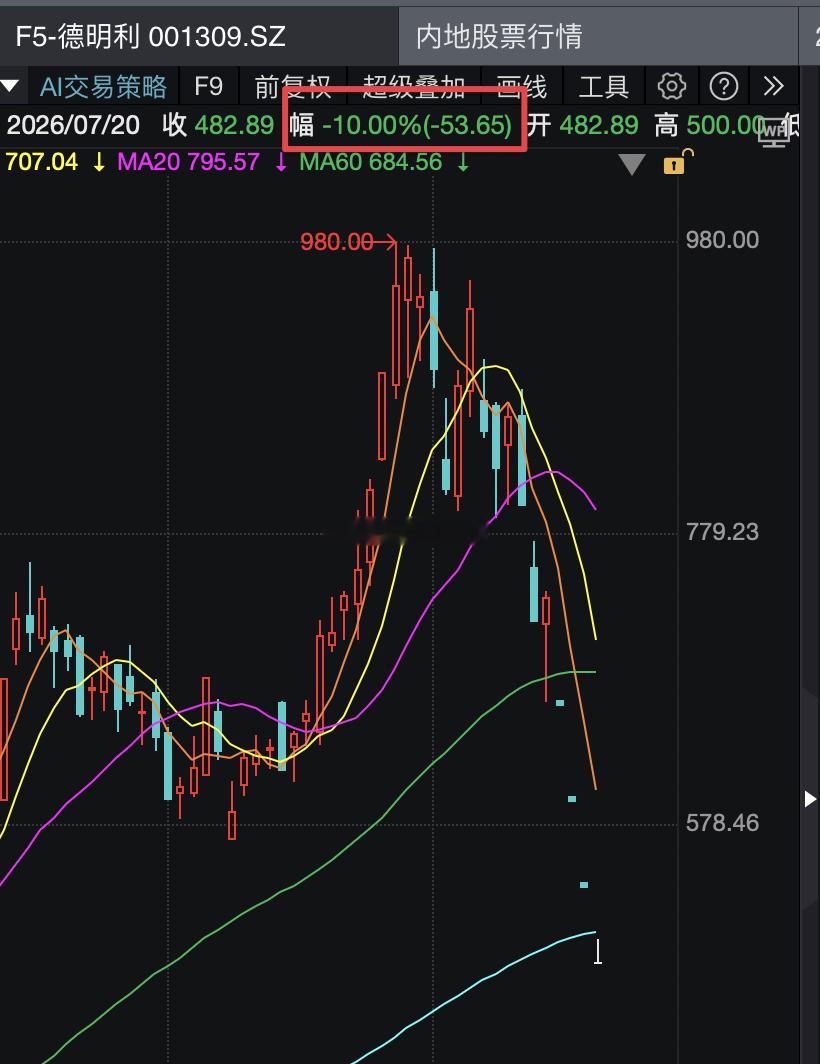Open gray triangle dropdown above chart
The width and height of the screenshot is (820, 1064).
632,164
